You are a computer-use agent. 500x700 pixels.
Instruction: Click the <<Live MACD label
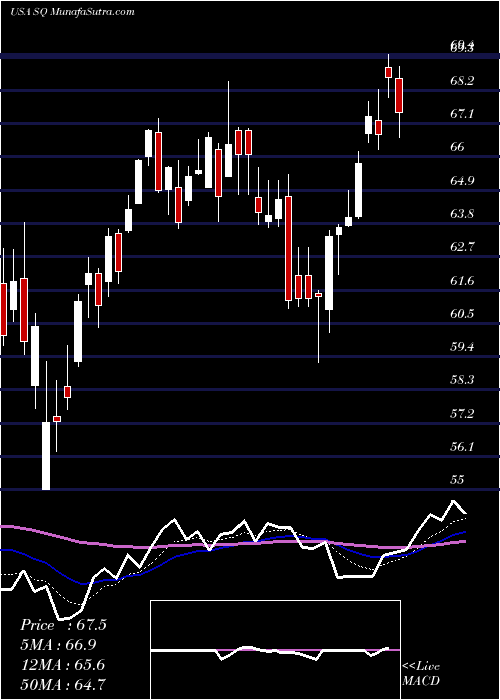click(x=421, y=673)
